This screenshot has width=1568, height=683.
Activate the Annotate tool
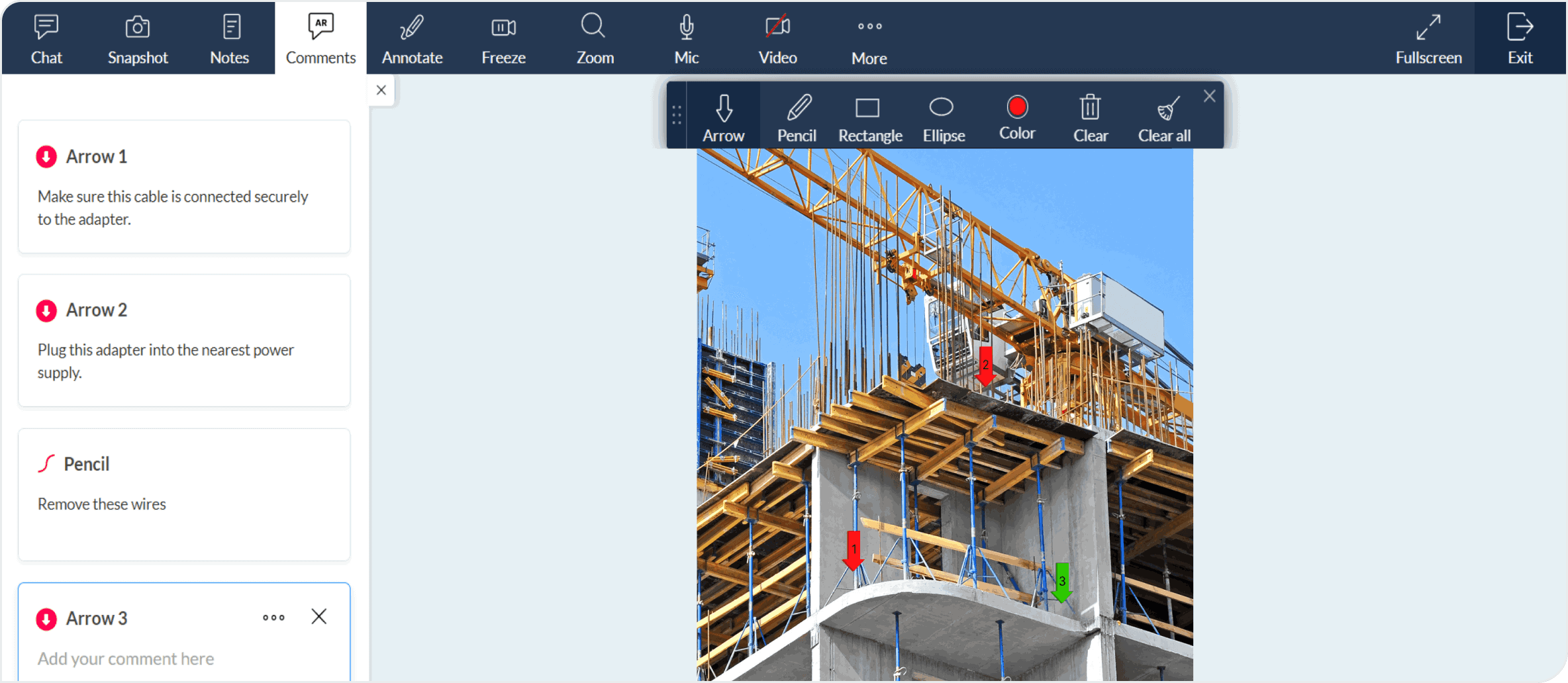coord(412,38)
